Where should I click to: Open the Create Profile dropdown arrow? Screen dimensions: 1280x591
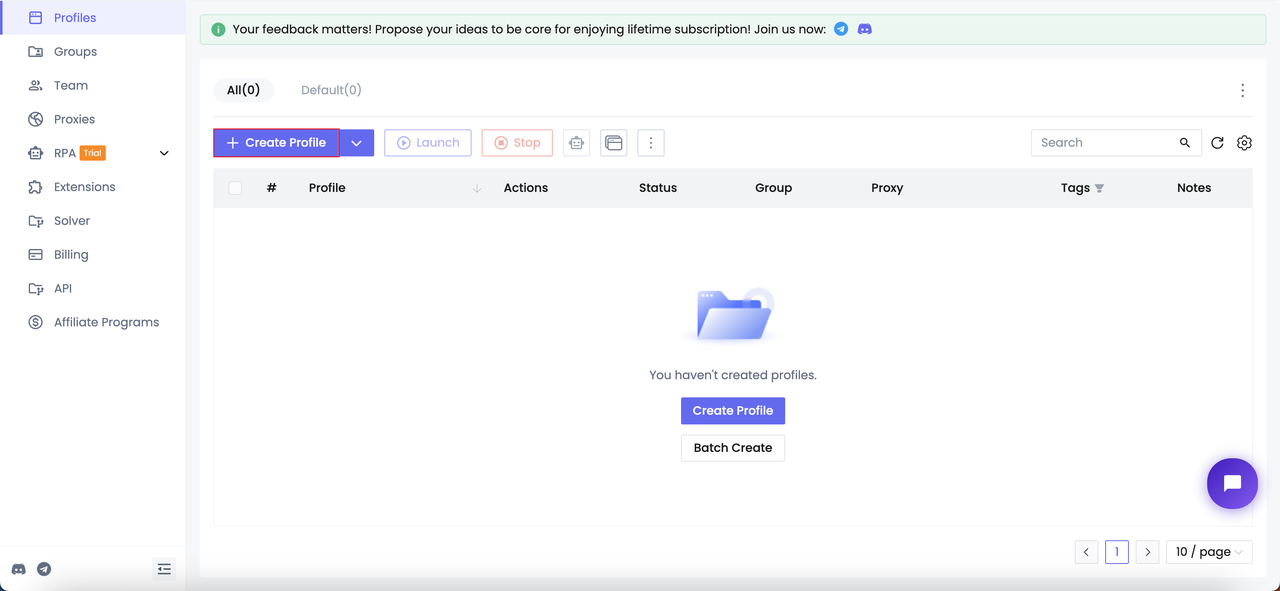pos(357,143)
